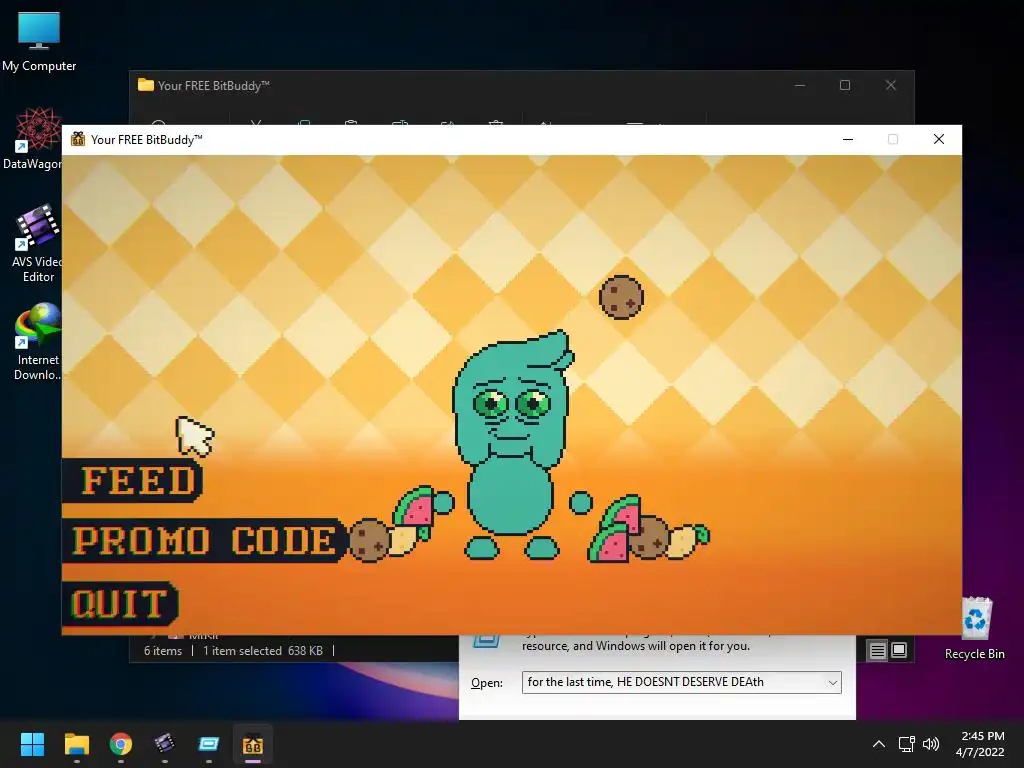Open the DataWagon desktop shortcut
Screen dimensions: 1024x768
pos(36,138)
